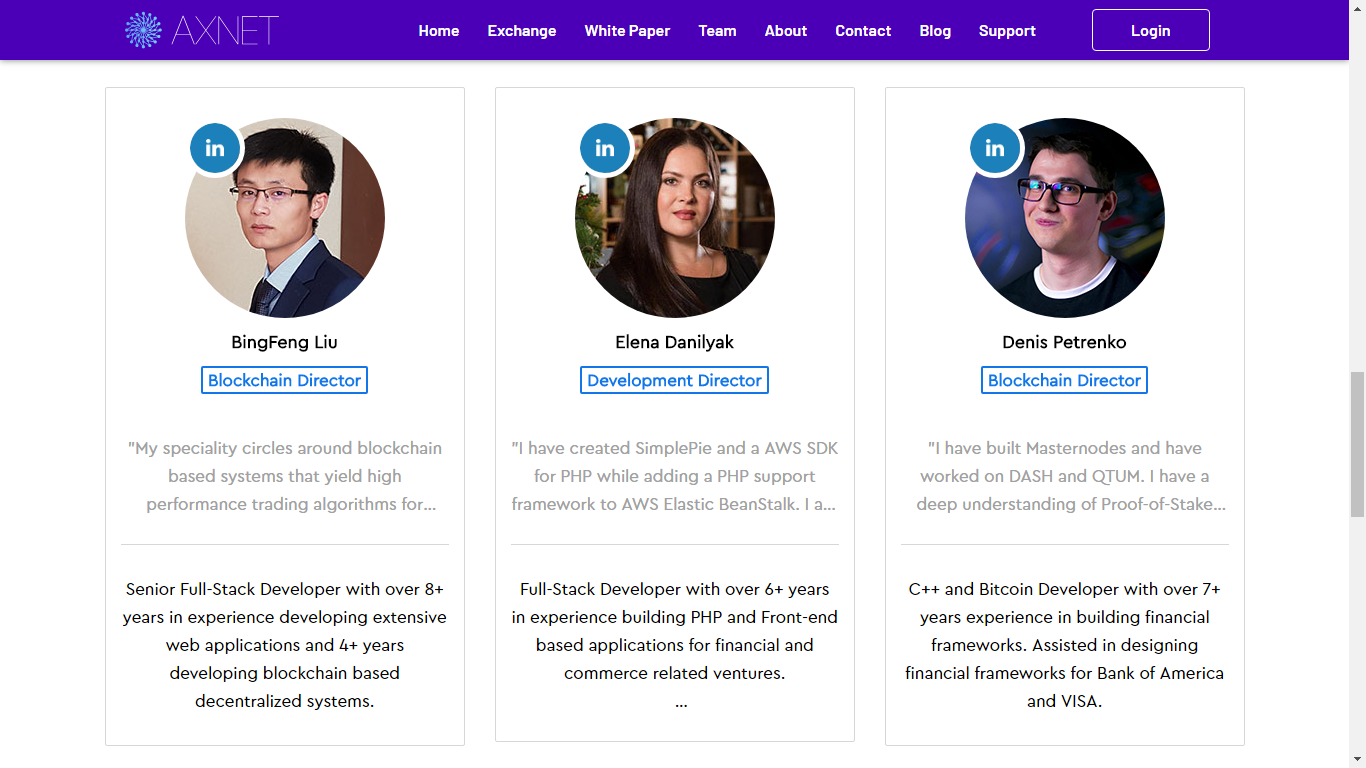Expand Elena Danilyak's bio ellipsis
This screenshot has width=1366, height=768.
(x=681, y=702)
